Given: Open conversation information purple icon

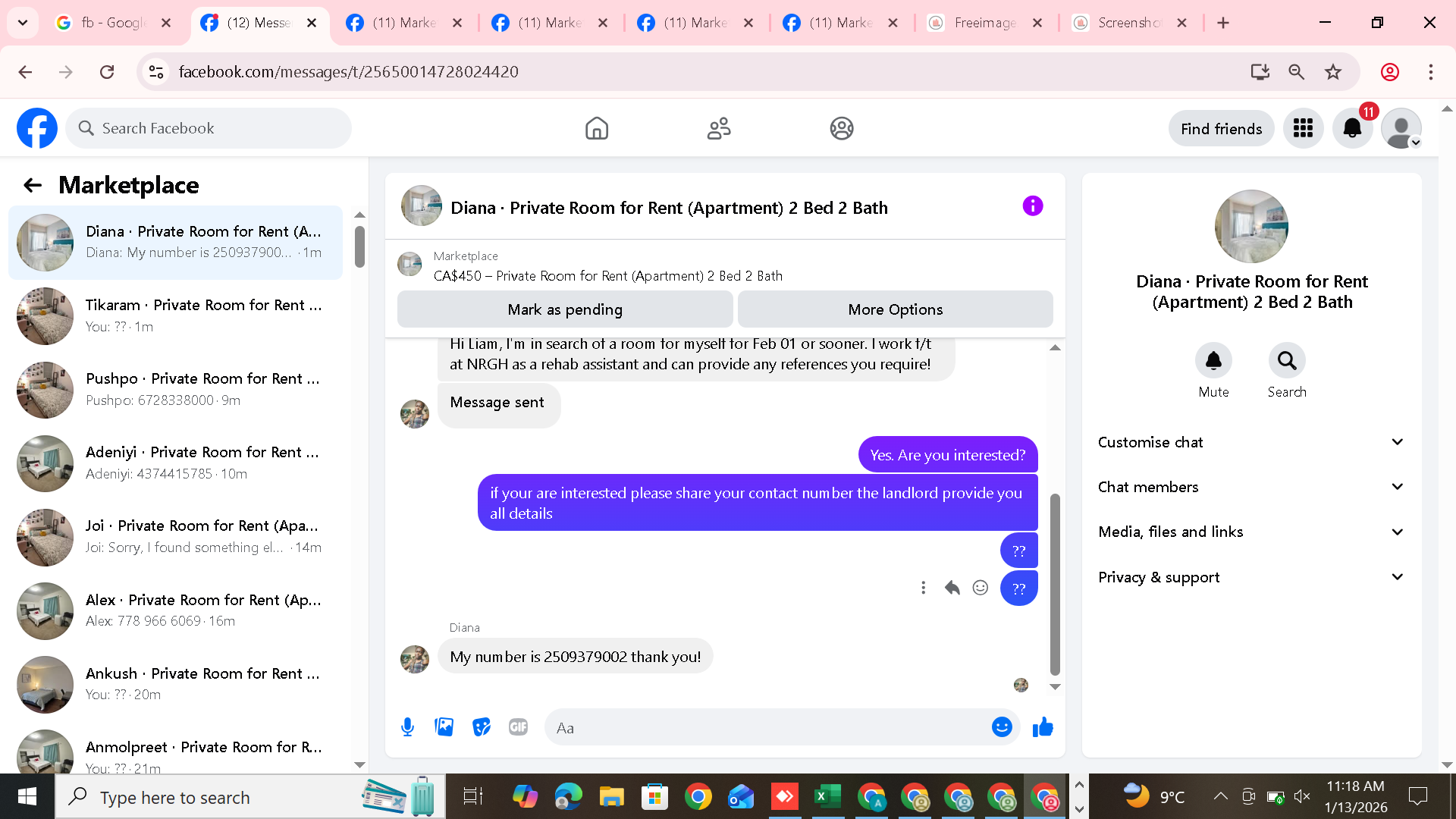Looking at the screenshot, I should 1032,206.
